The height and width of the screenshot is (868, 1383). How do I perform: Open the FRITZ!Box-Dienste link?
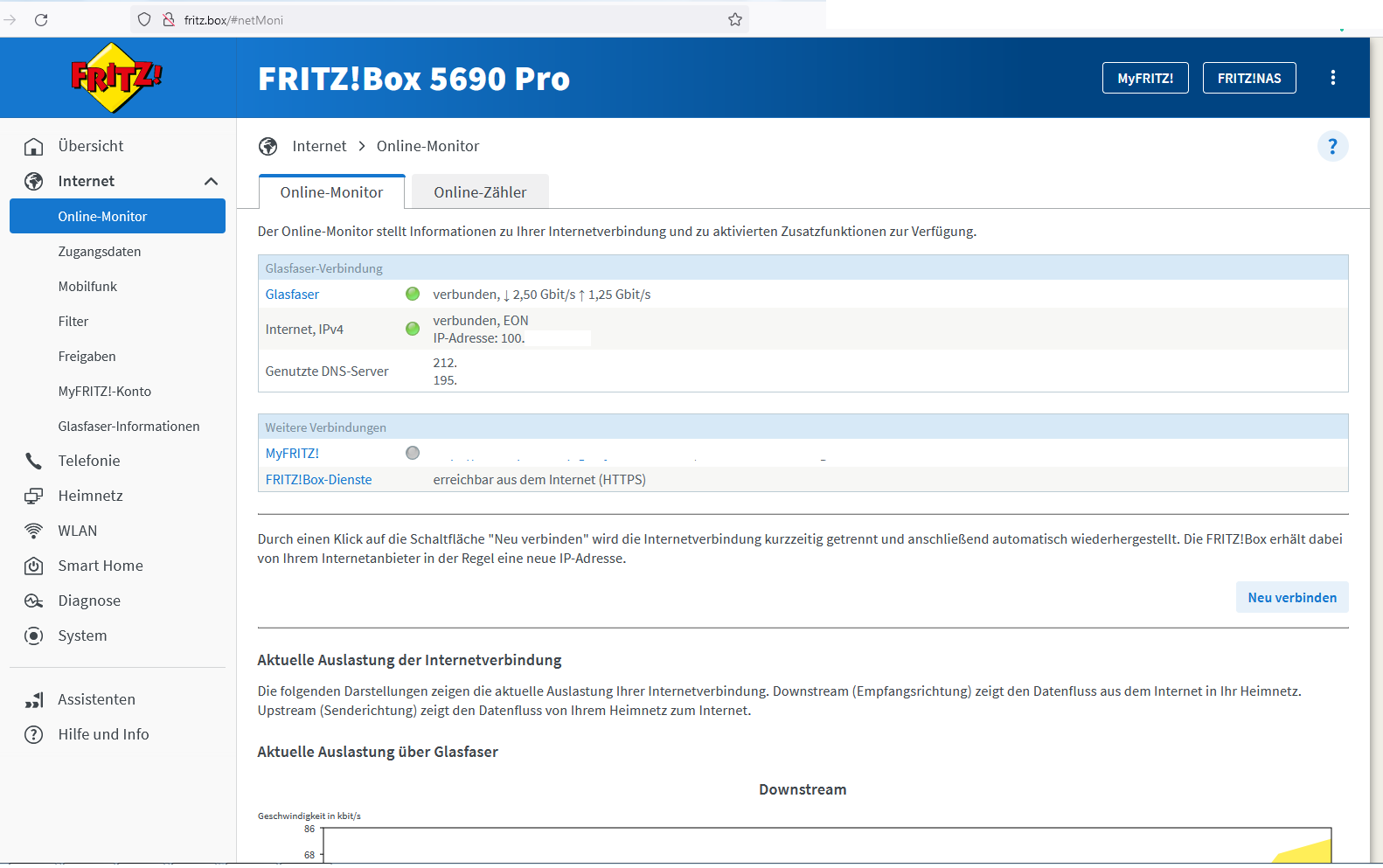click(x=318, y=479)
